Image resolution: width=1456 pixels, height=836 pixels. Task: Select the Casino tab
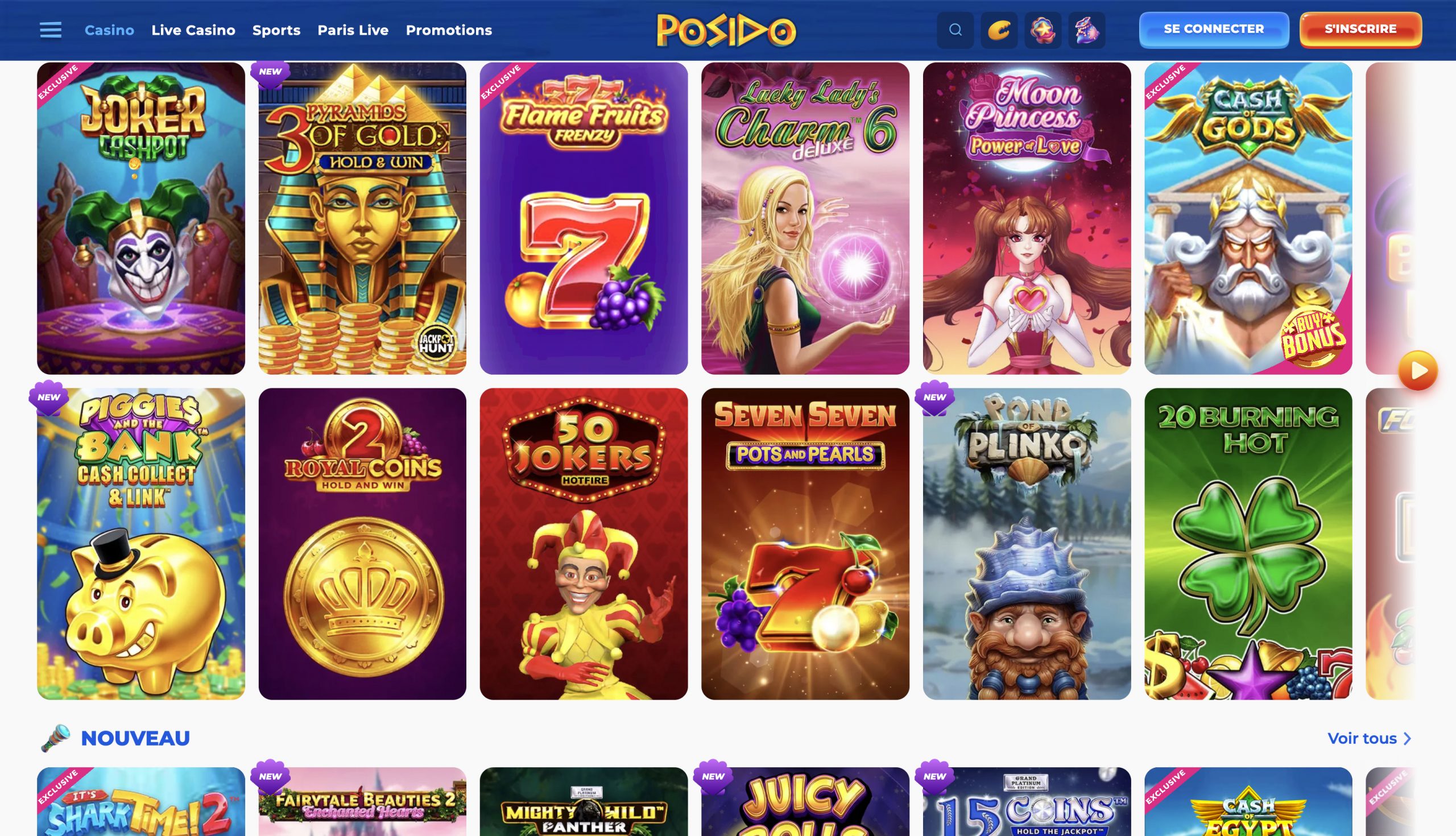click(109, 30)
